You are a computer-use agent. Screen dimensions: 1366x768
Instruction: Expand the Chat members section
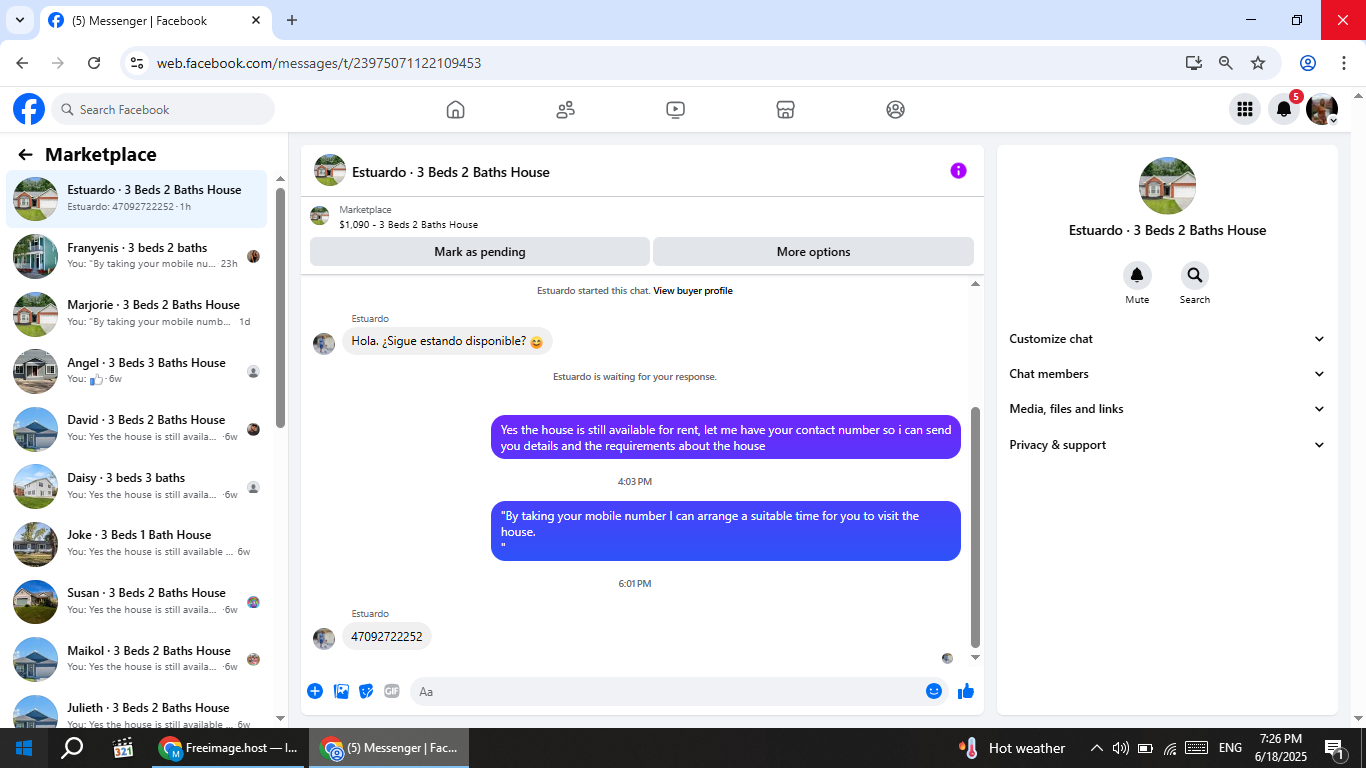coord(1167,374)
